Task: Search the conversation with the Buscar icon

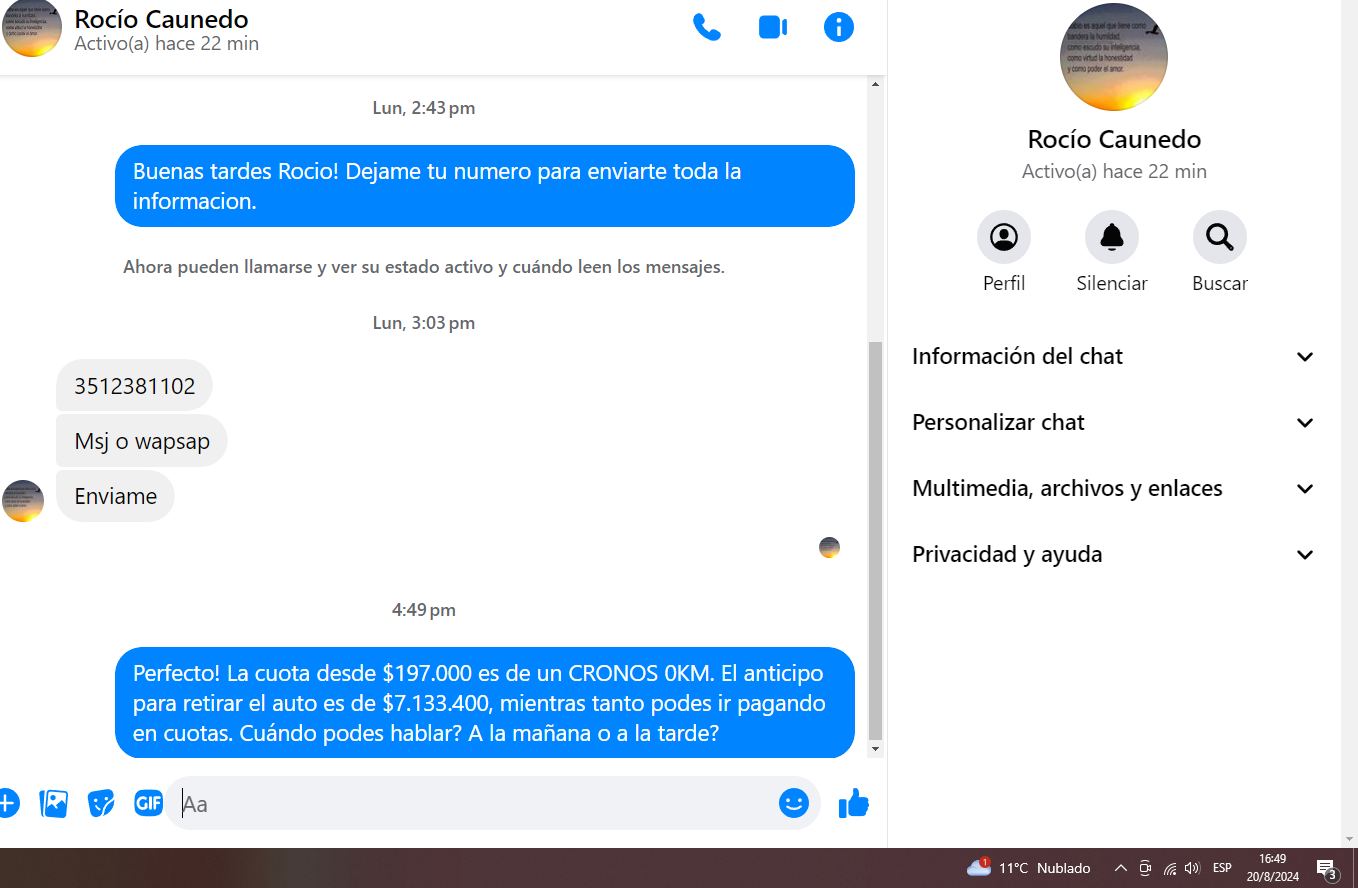Action: pyautogui.click(x=1220, y=237)
